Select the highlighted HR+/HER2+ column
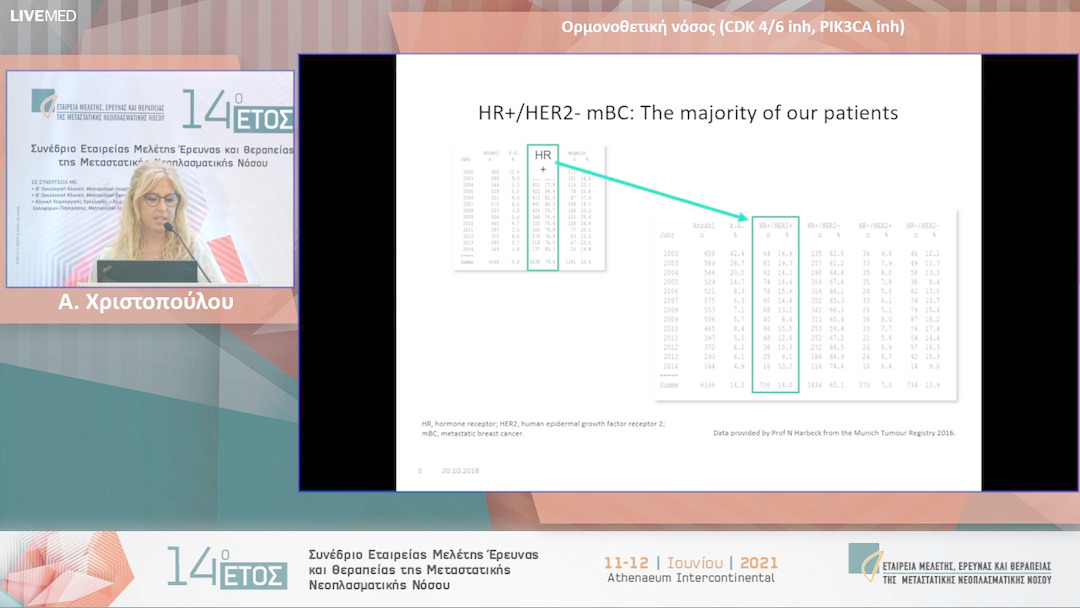 pyautogui.click(x=775, y=309)
